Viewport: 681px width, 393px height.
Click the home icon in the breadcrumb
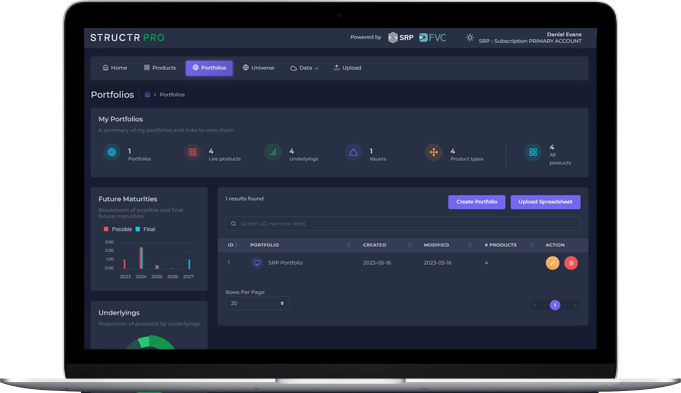tap(147, 95)
